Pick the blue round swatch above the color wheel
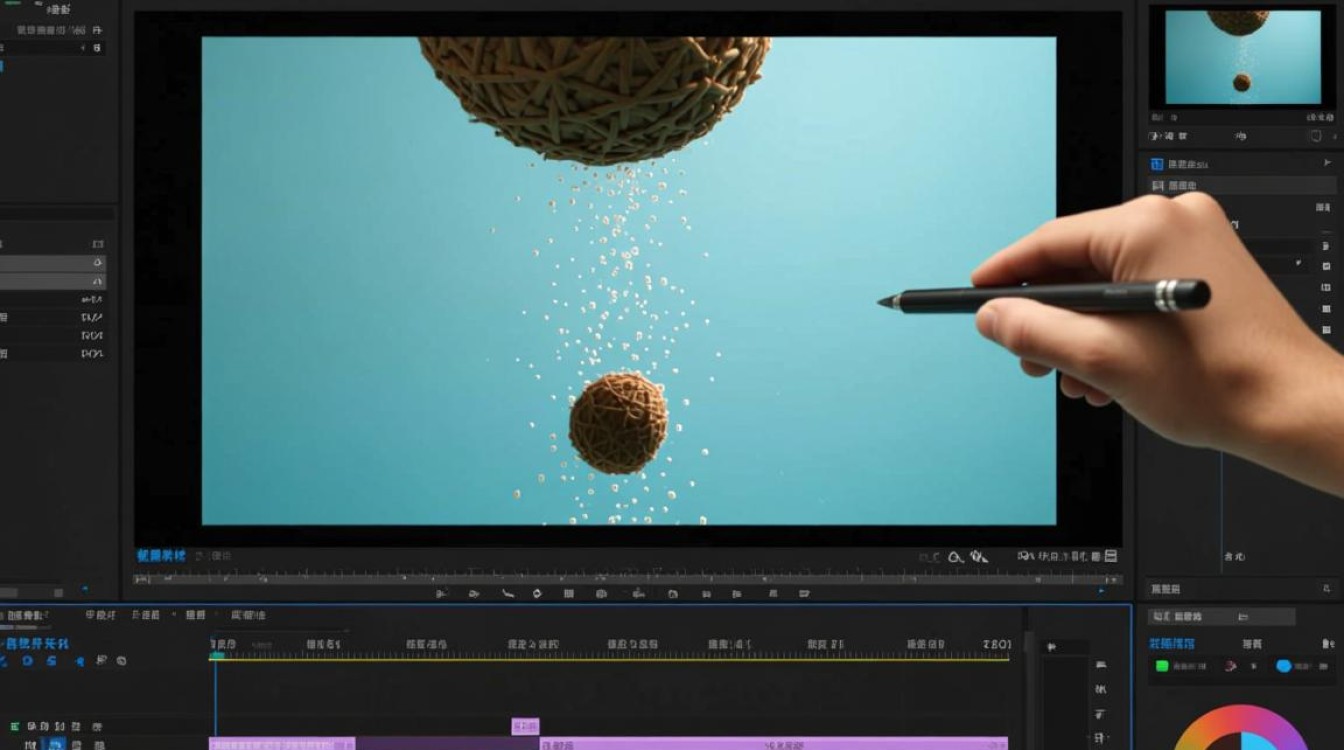Image resolution: width=1344 pixels, height=750 pixels. (x=1283, y=666)
